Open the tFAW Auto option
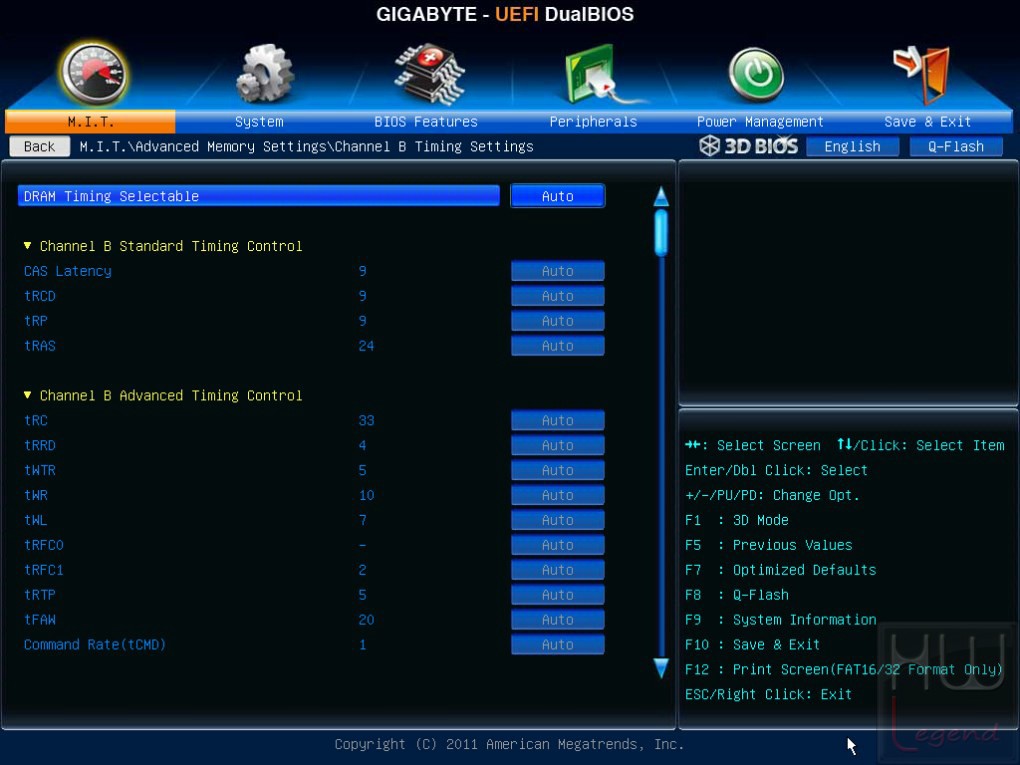Screen dimensions: 1020x765 (x=557, y=620)
